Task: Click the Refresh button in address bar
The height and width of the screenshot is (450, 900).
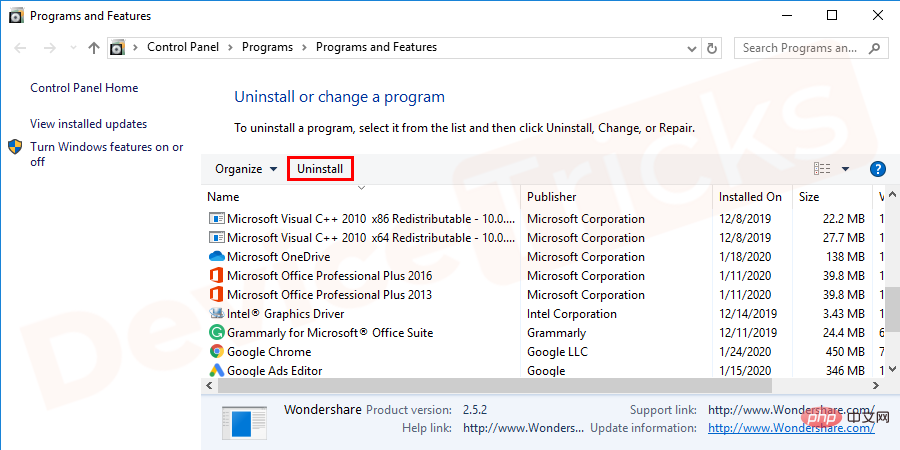Action: [712, 48]
